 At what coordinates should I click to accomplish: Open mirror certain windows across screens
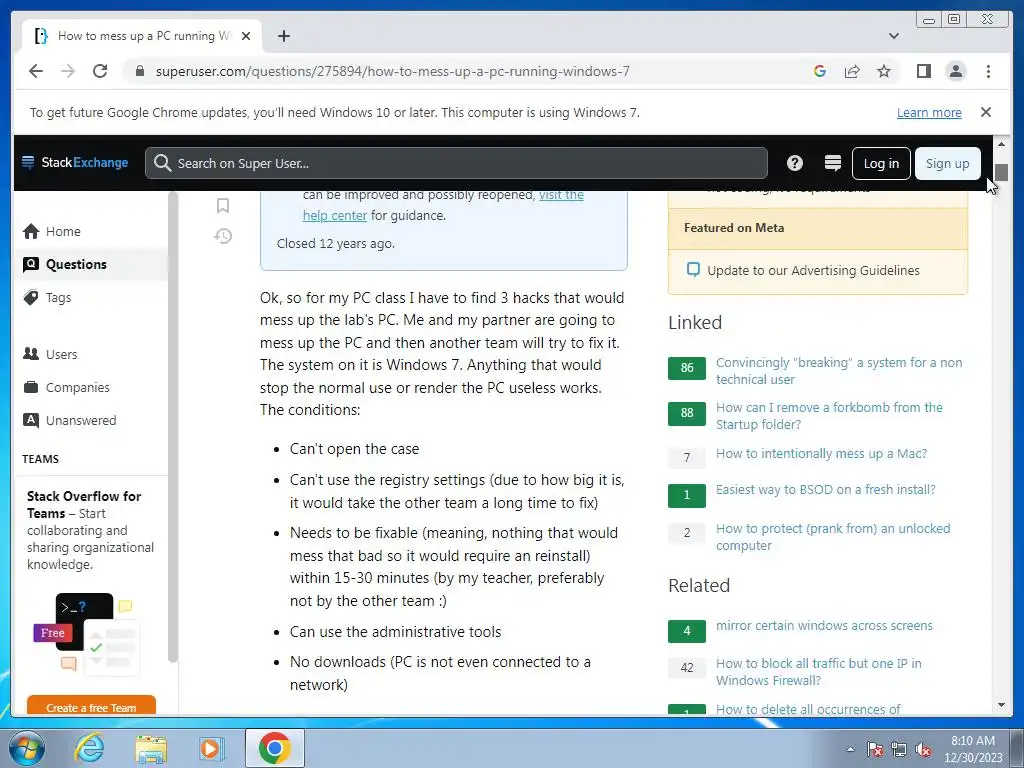(x=824, y=625)
